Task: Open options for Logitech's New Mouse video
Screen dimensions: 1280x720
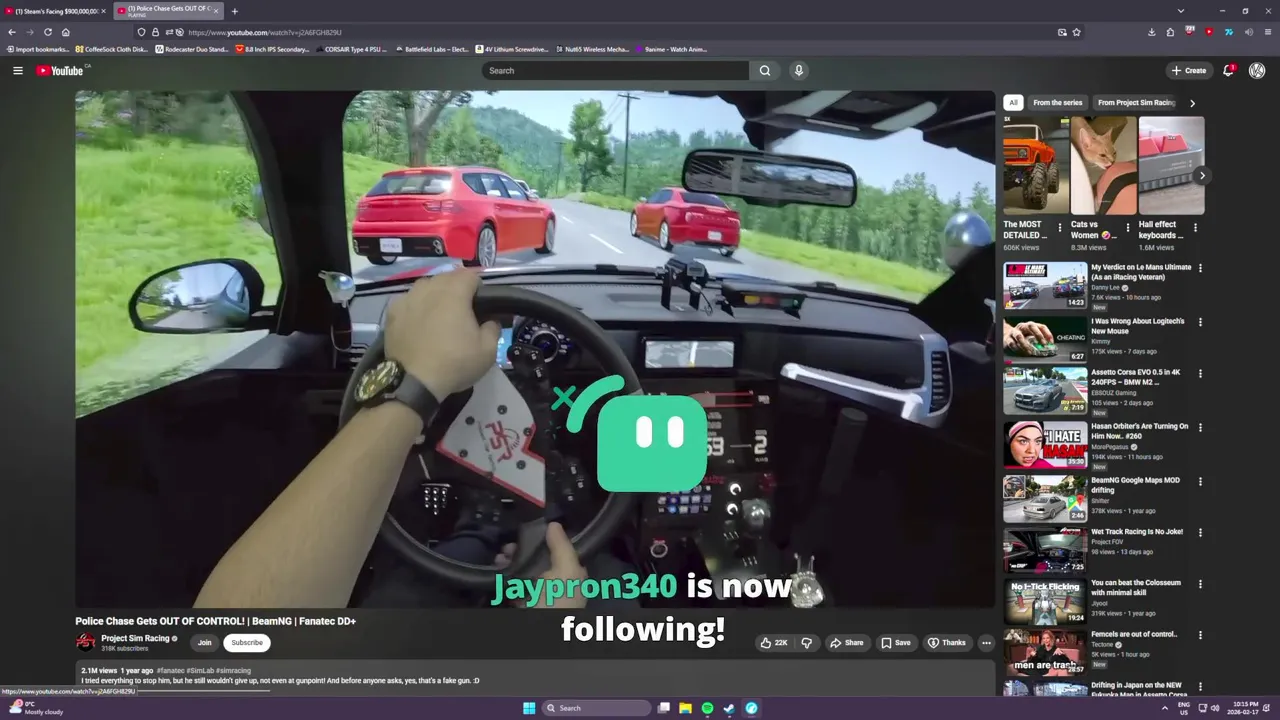Action: [1200, 322]
